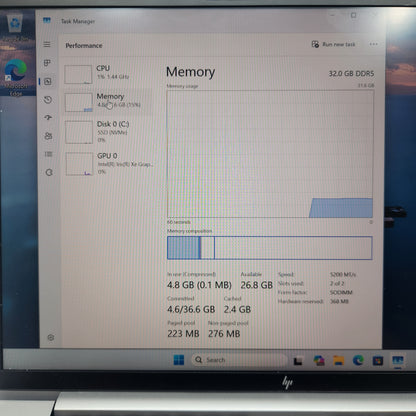Image resolution: width=416 pixels, height=416 pixels.
Task: Open the Windows Start button on taskbar
Action: tap(179, 360)
